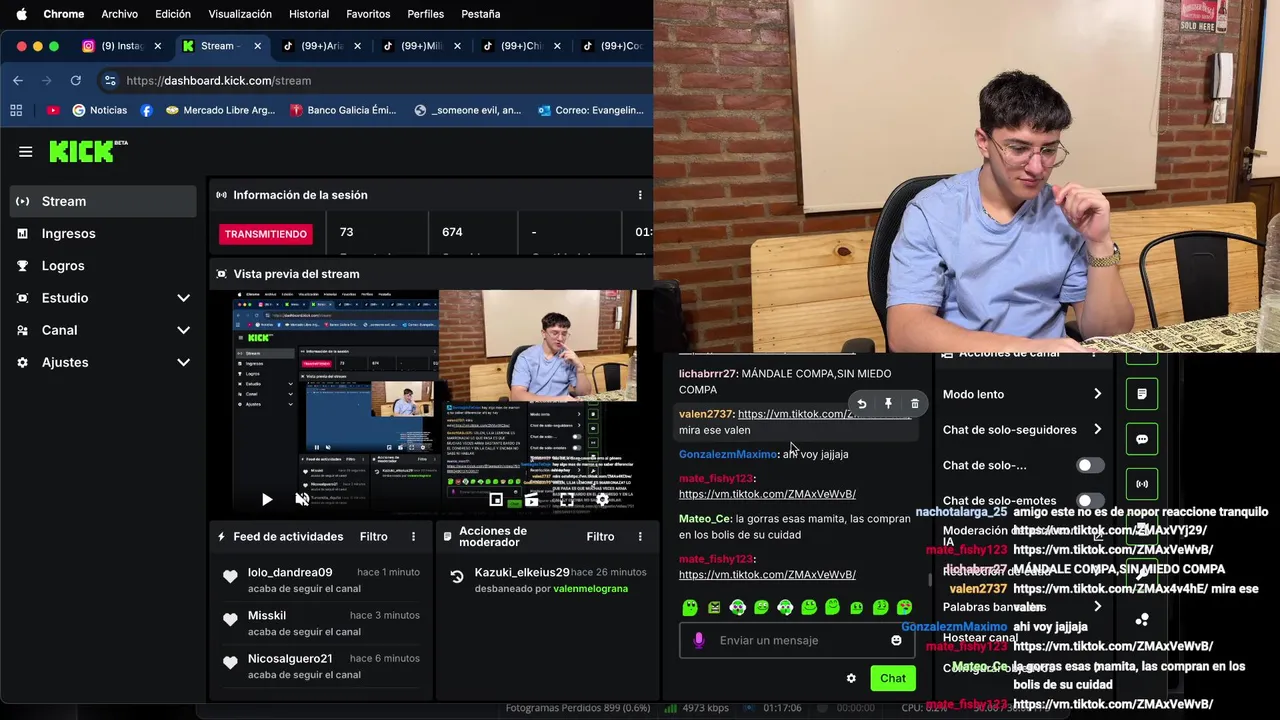Open the Favoritos menu
Image resolution: width=1280 pixels, height=720 pixels.
click(368, 14)
